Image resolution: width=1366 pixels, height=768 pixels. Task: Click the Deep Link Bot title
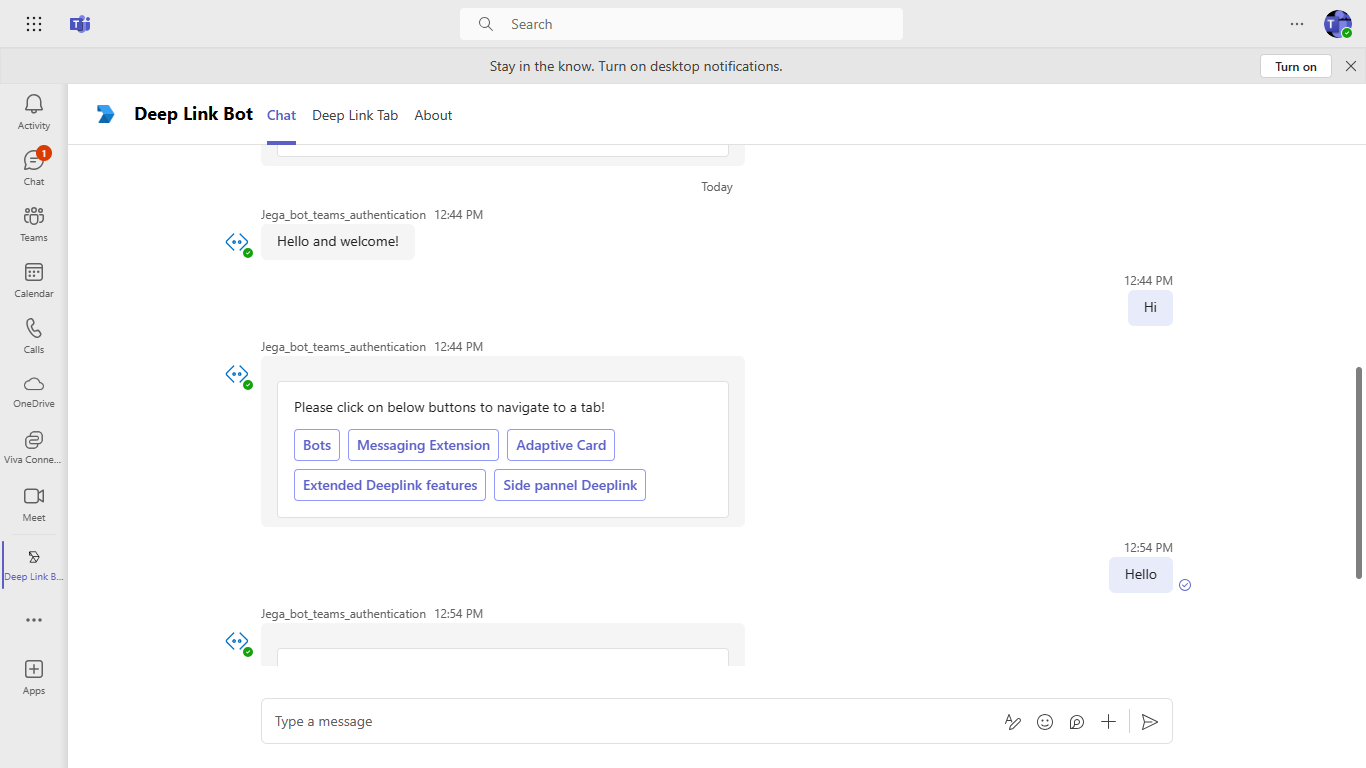click(194, 114)
